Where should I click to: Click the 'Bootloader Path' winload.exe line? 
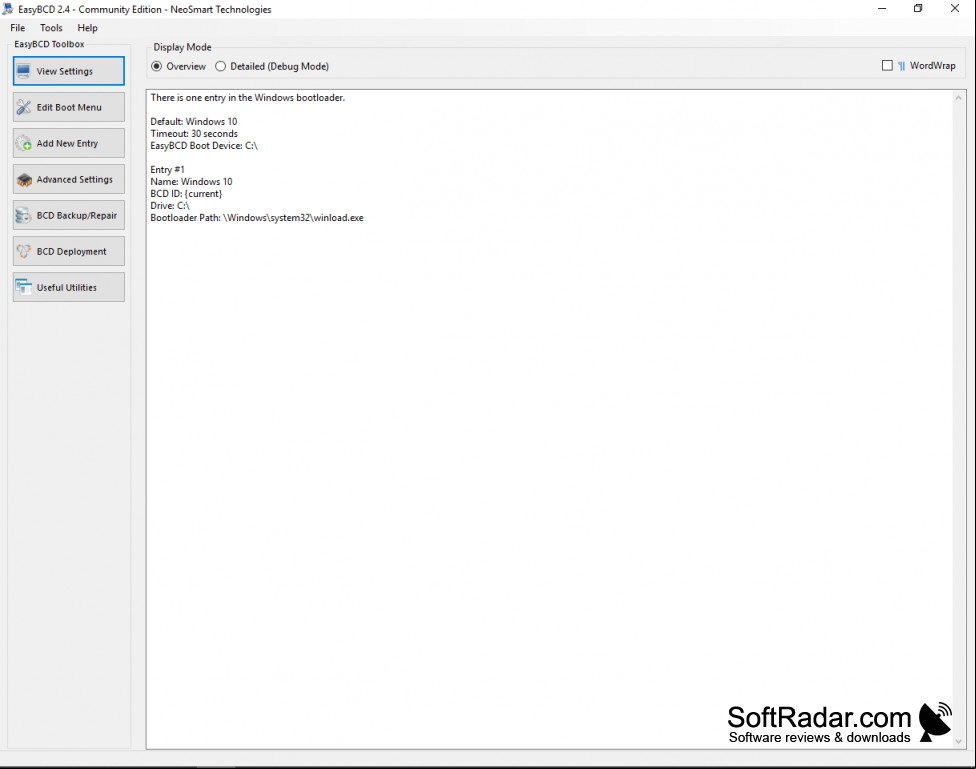click(x=257, y=218)
